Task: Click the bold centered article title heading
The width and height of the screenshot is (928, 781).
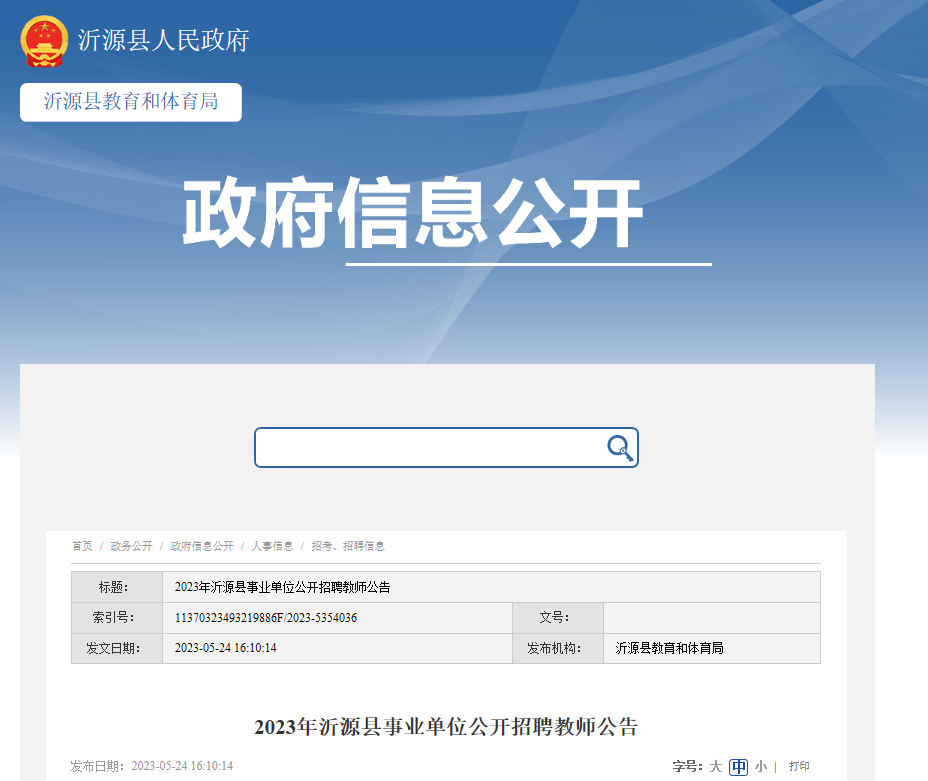Action: 446,727
